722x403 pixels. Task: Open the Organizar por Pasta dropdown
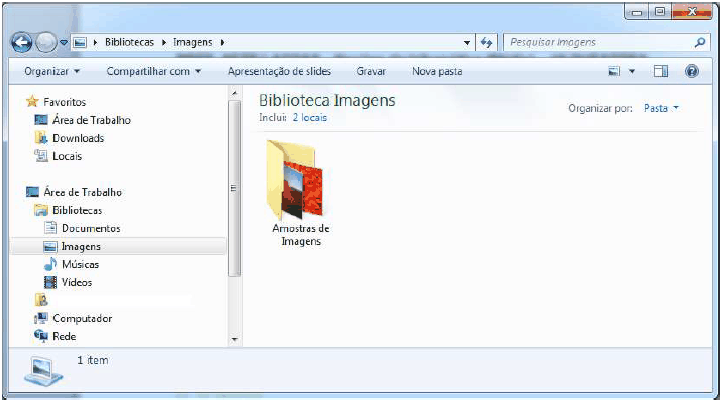click(661, 108)
